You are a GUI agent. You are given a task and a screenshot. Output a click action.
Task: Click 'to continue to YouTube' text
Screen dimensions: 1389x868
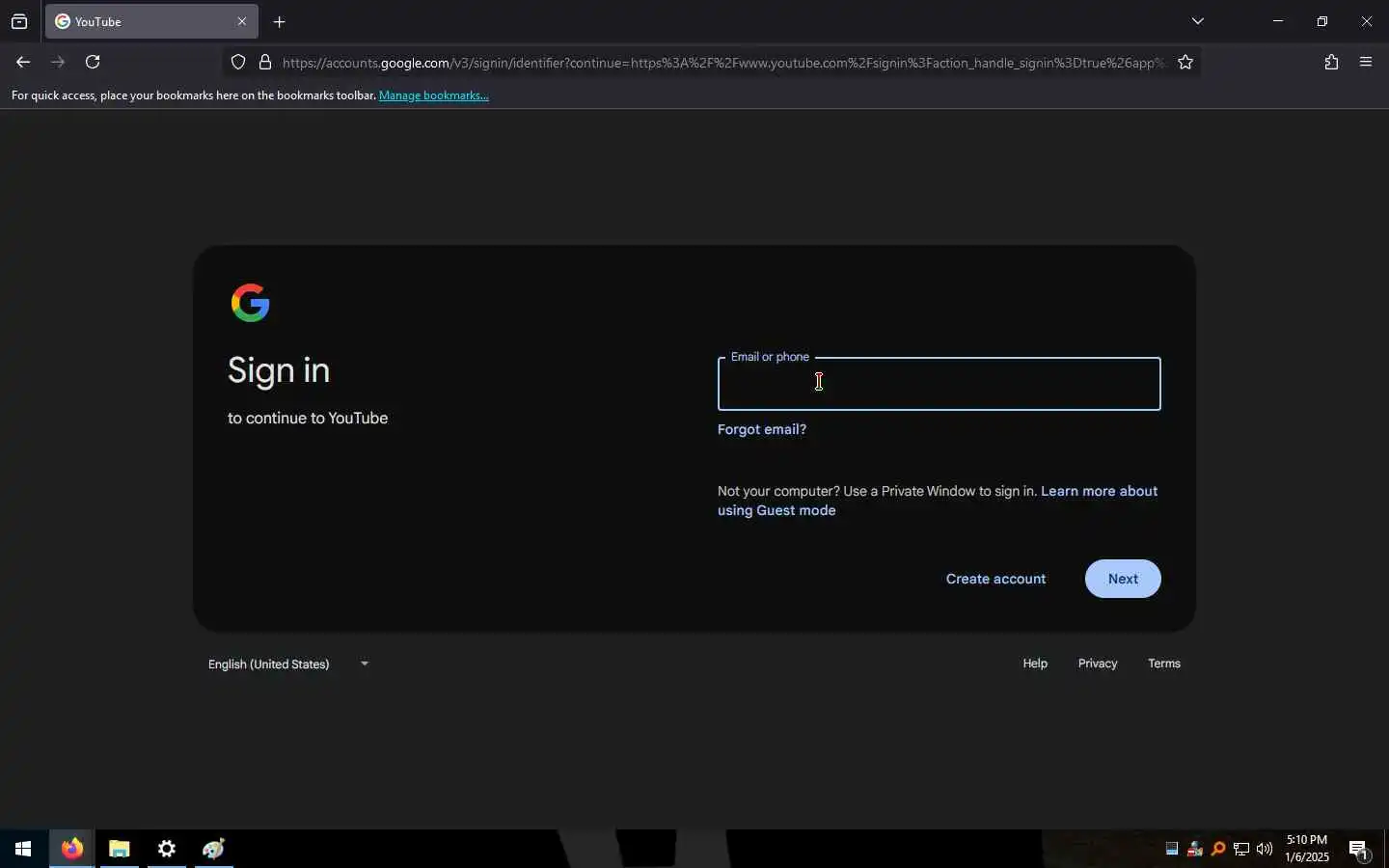point(308,418)
